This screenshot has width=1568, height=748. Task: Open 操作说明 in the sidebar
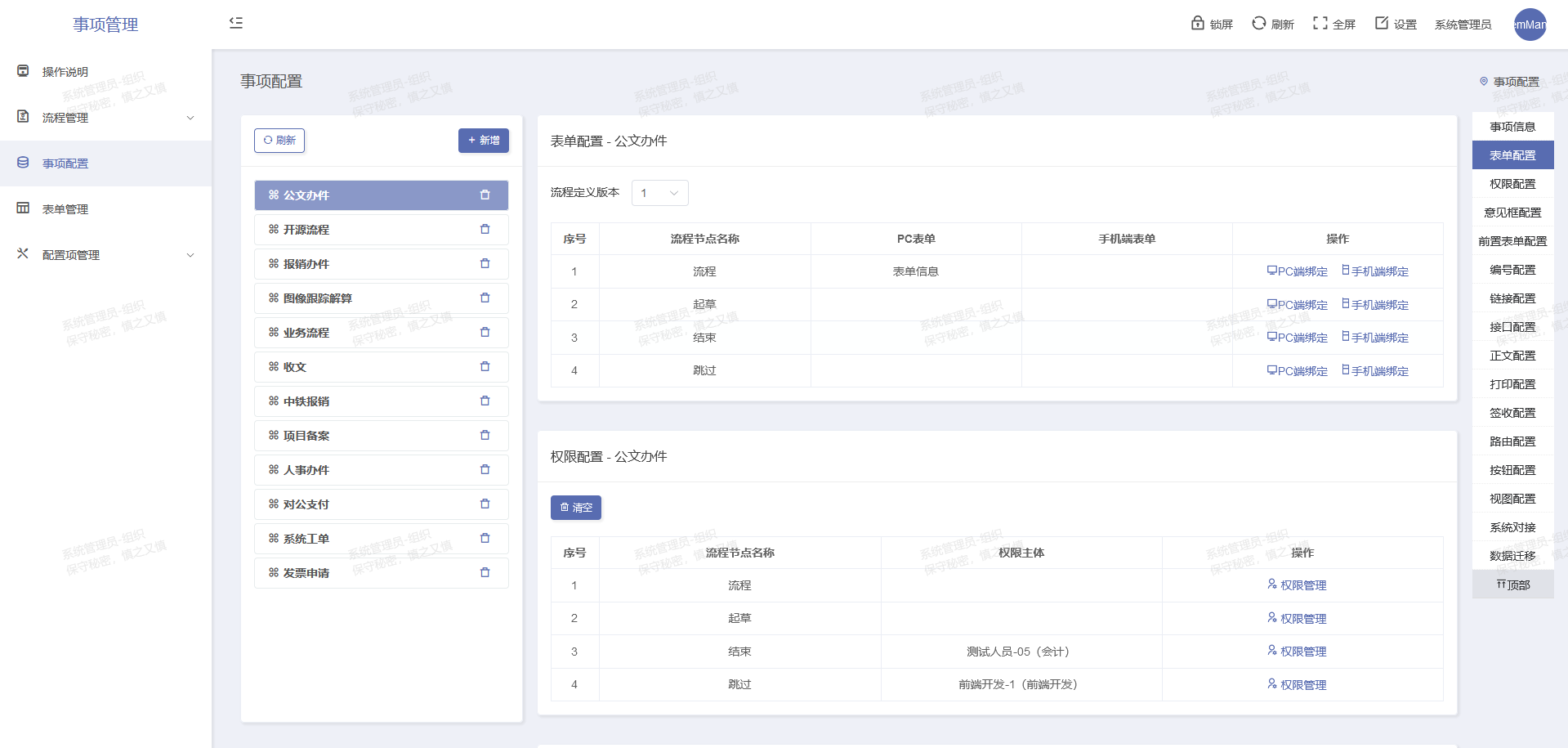(x=106, y=72)
